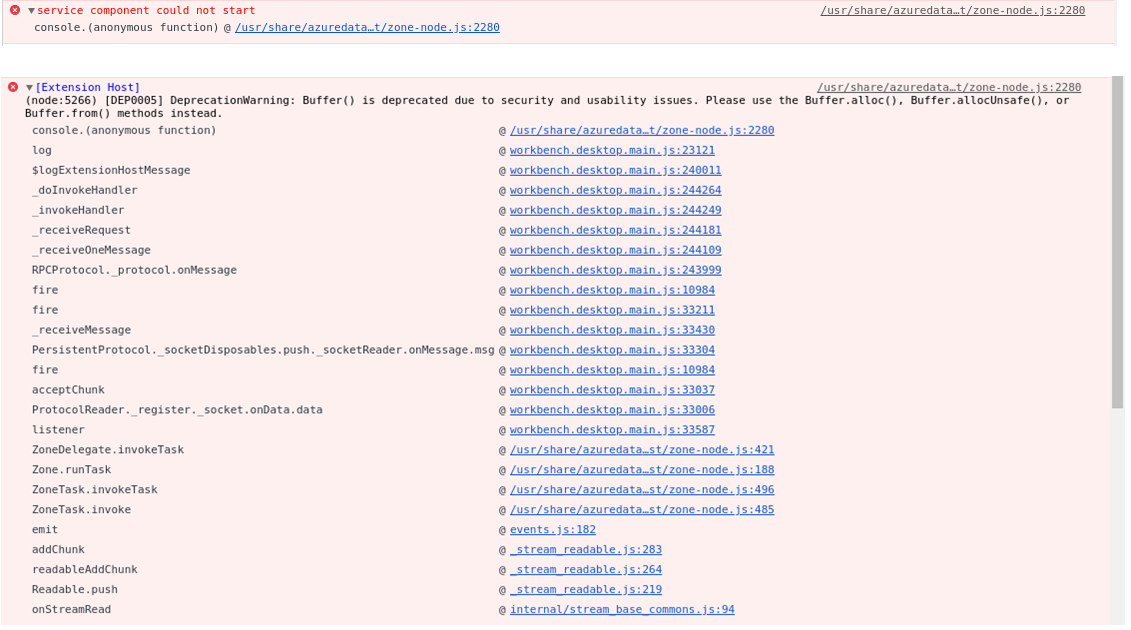Open _stream_readable.js:283 link for addChunk
The width and height of the screenshot is (1131, 630).
click(586, 549)
